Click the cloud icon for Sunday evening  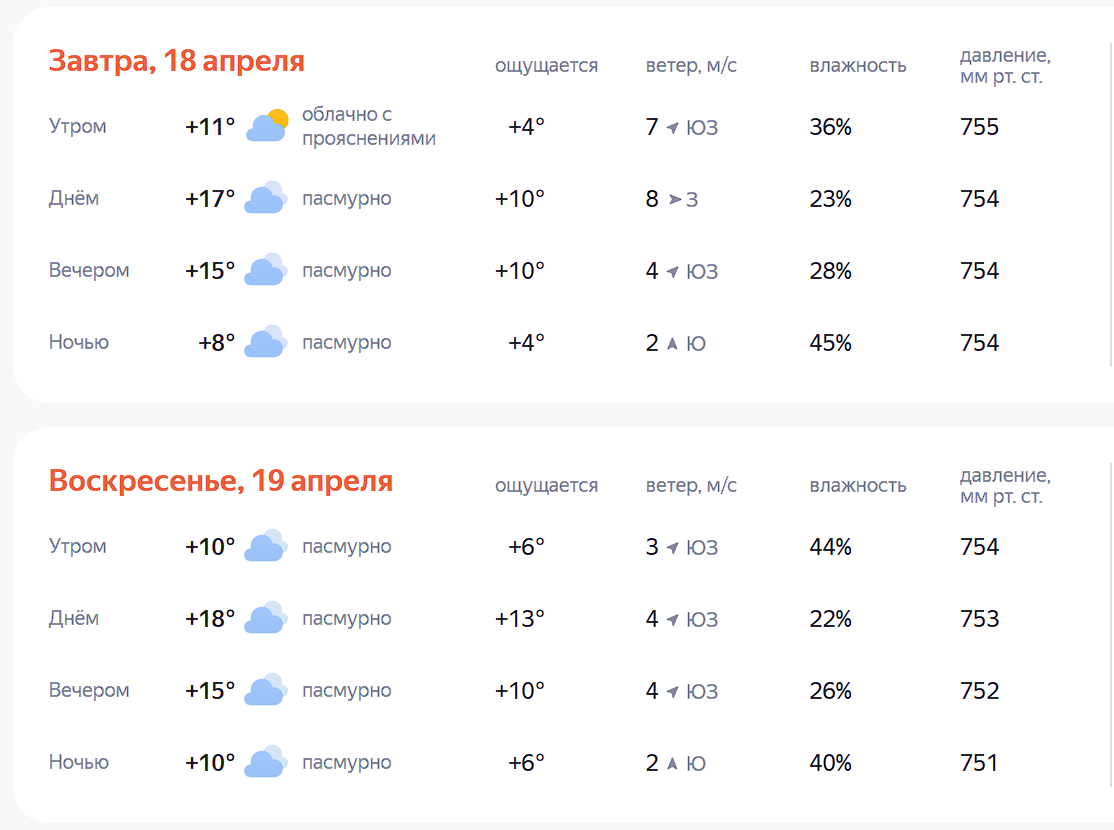pos(267,690)
